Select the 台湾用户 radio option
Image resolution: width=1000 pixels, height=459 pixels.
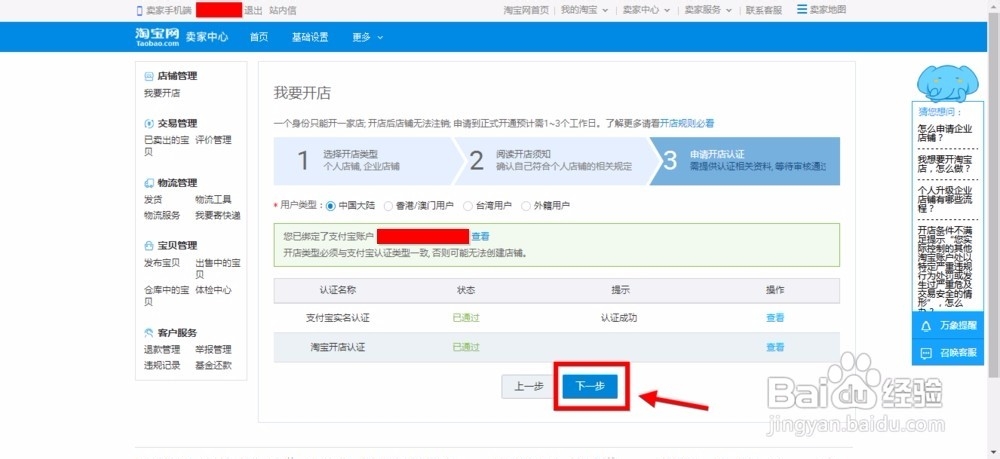(467, 206)
